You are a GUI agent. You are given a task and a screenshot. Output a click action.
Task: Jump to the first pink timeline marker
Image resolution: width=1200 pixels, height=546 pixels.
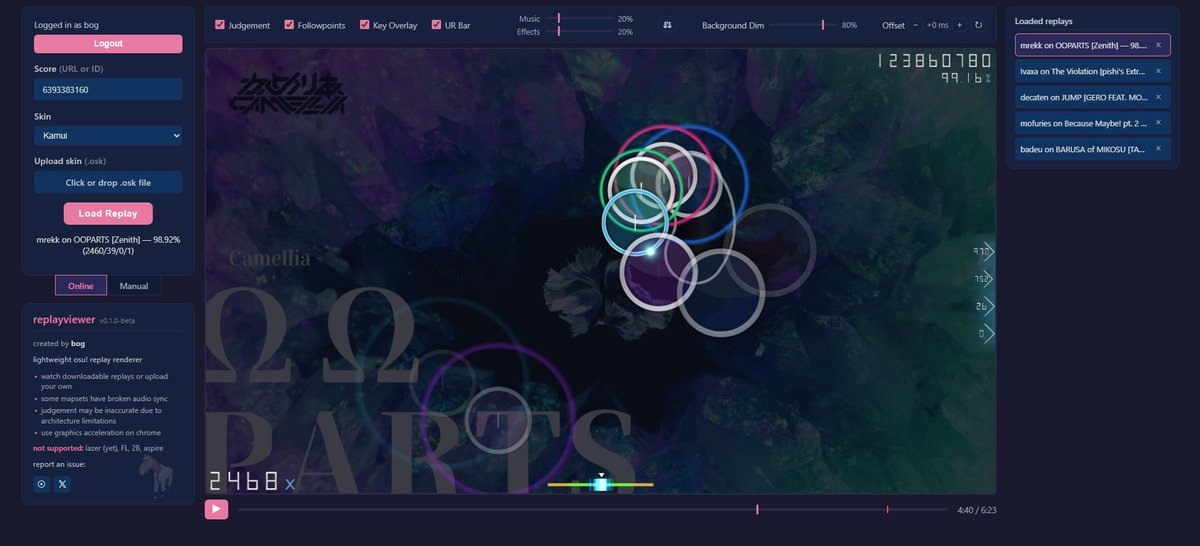(757, 510)
